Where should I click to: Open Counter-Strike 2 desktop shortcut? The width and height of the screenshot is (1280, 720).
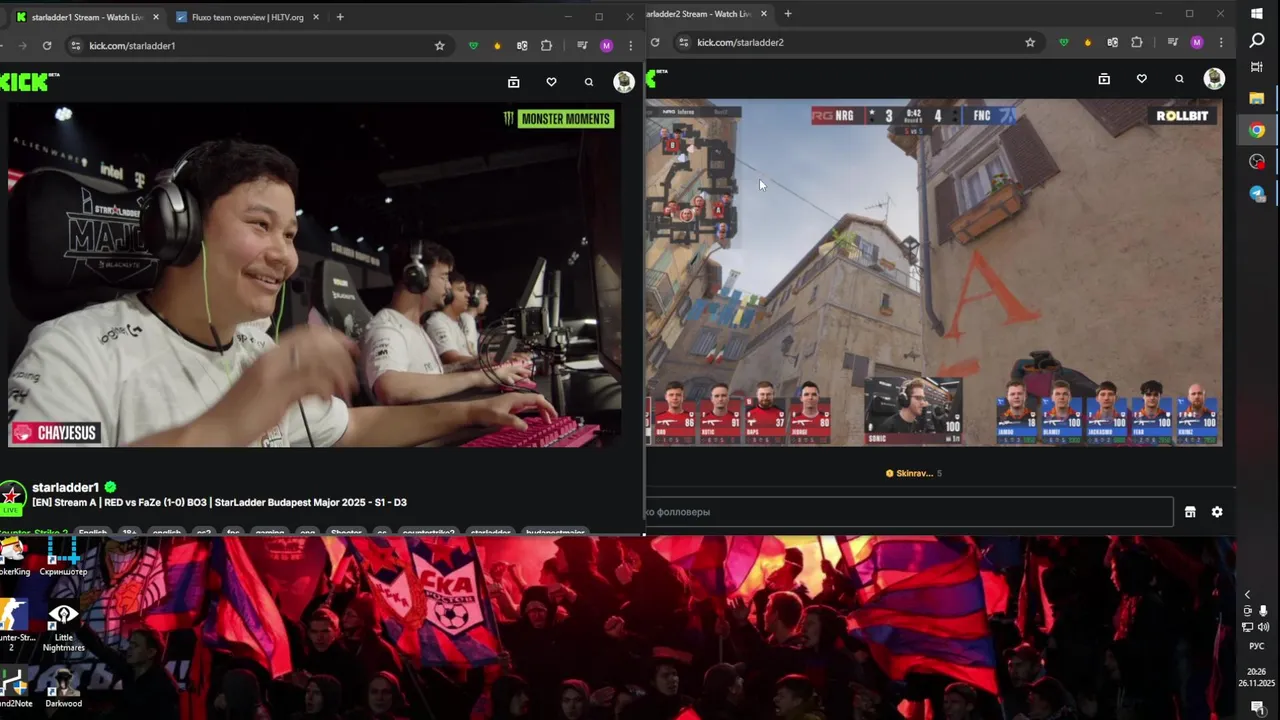click(12, 628)
